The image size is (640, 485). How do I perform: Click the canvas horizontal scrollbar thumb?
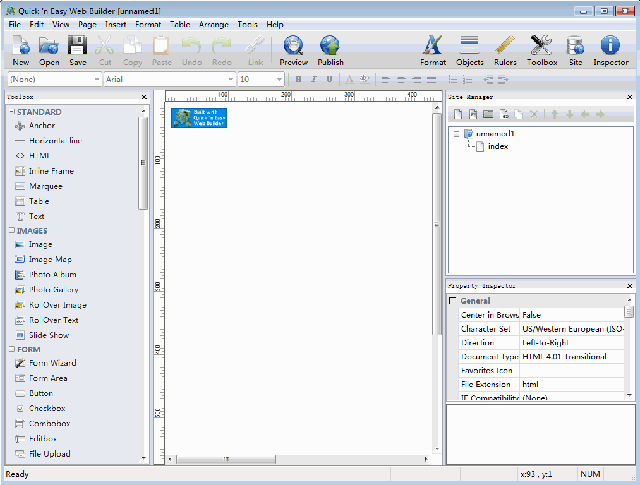(x=226, y=459)
